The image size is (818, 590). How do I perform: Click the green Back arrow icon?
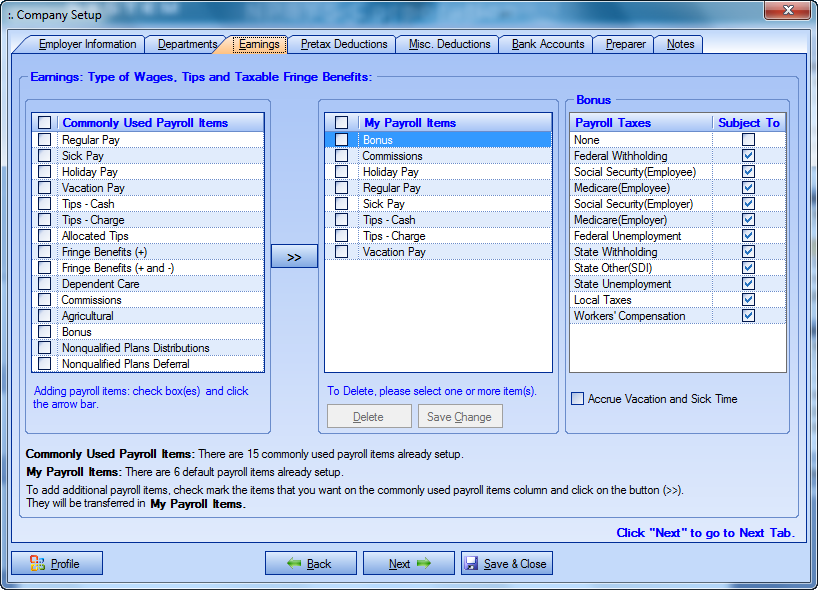pyautogui.click(x=294, y=563)
